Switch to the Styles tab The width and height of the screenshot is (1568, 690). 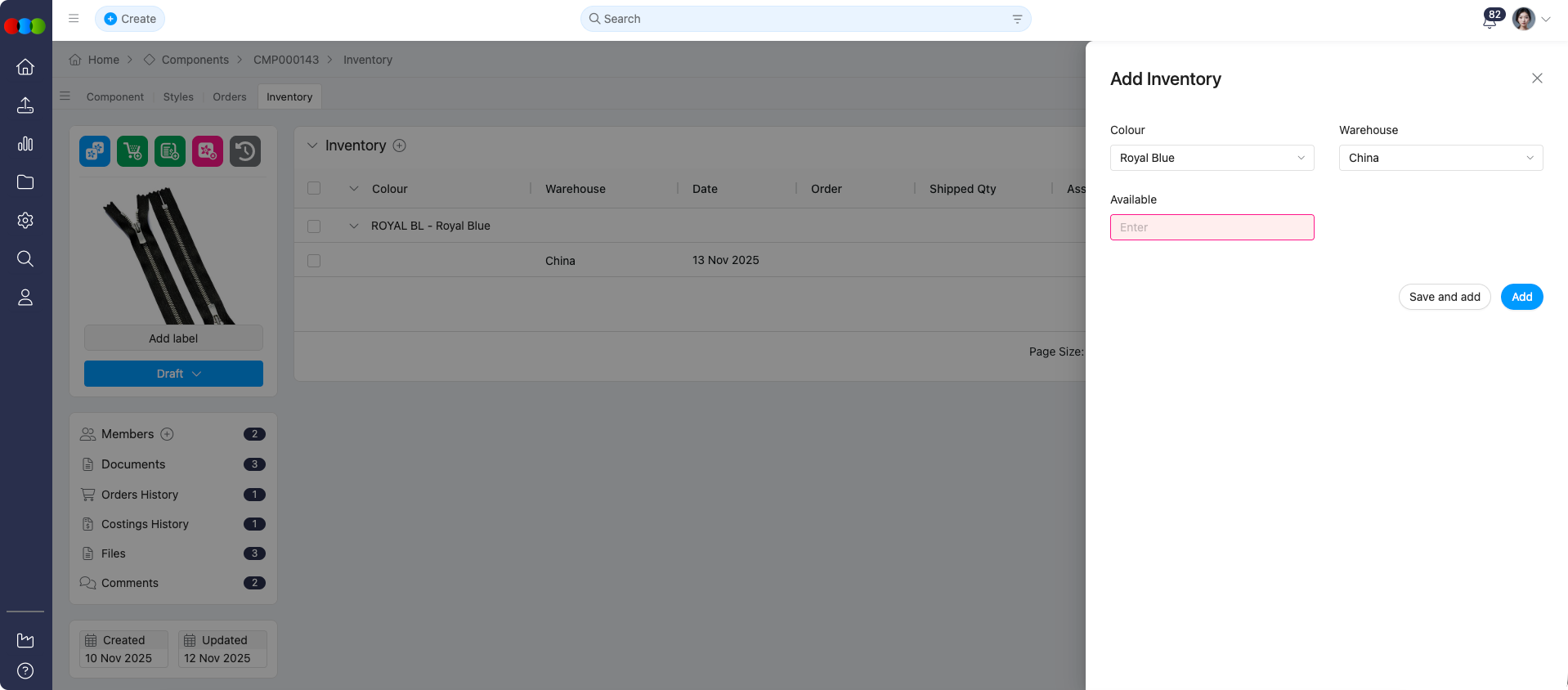pos(178,96)
